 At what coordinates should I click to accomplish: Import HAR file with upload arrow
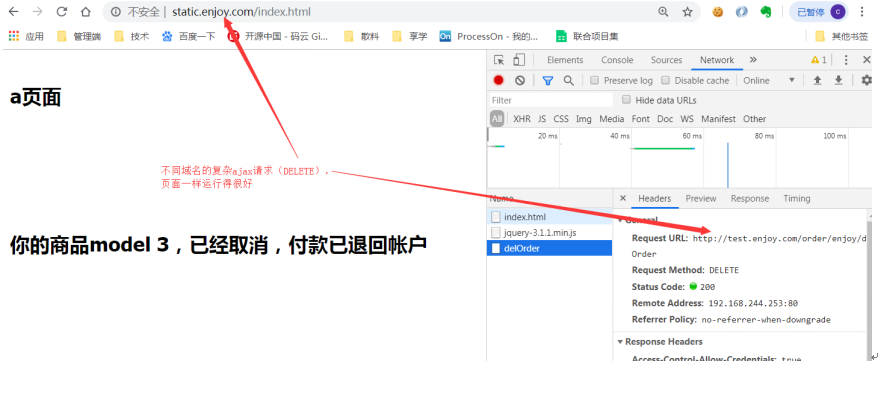click(817, 80)
